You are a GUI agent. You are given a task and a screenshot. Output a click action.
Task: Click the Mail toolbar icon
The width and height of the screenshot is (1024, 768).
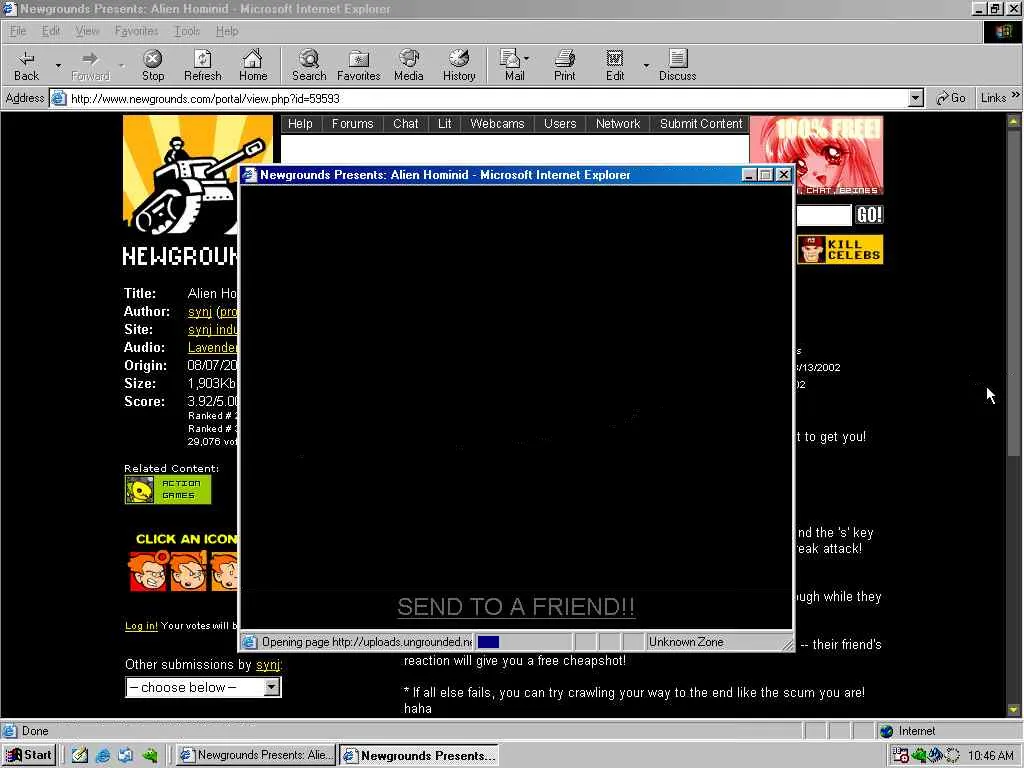pos(514,65)
